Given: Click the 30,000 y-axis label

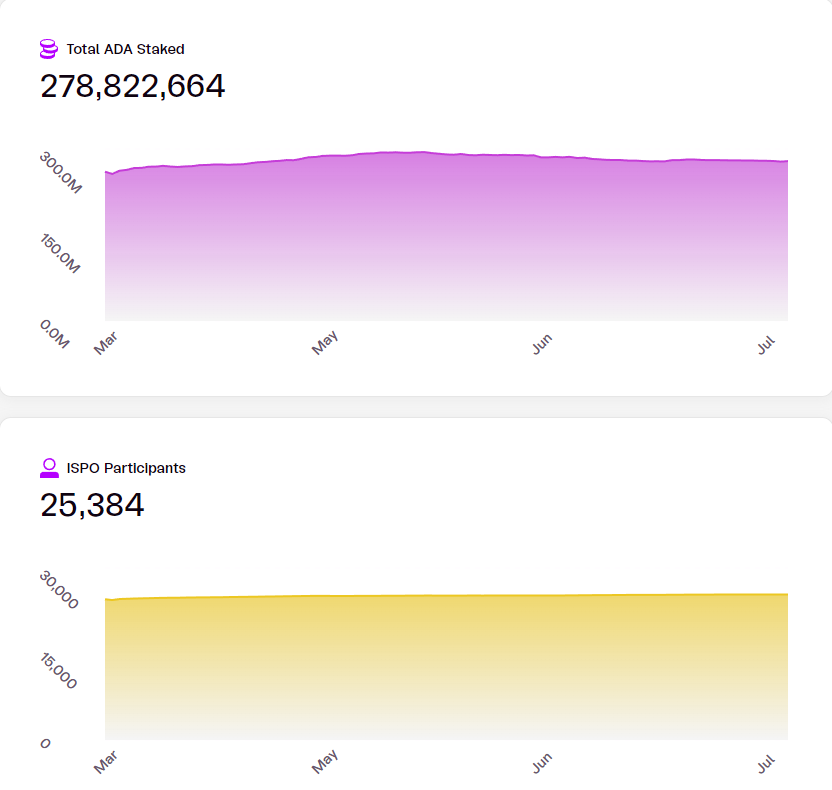Looking at the screenshot, I should coord(60,590).
